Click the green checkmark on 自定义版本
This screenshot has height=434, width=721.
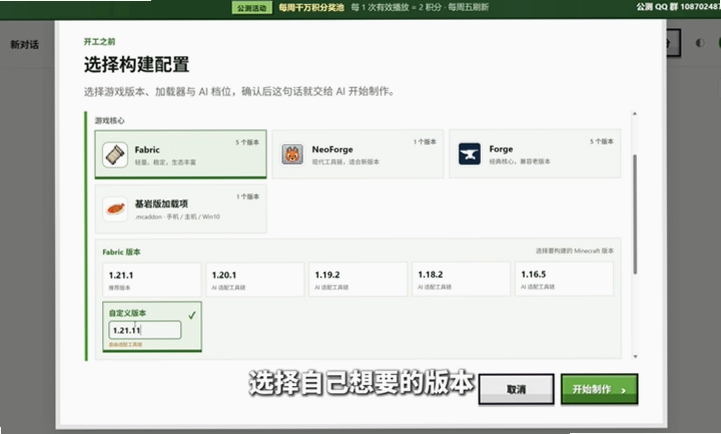point(192,315)
